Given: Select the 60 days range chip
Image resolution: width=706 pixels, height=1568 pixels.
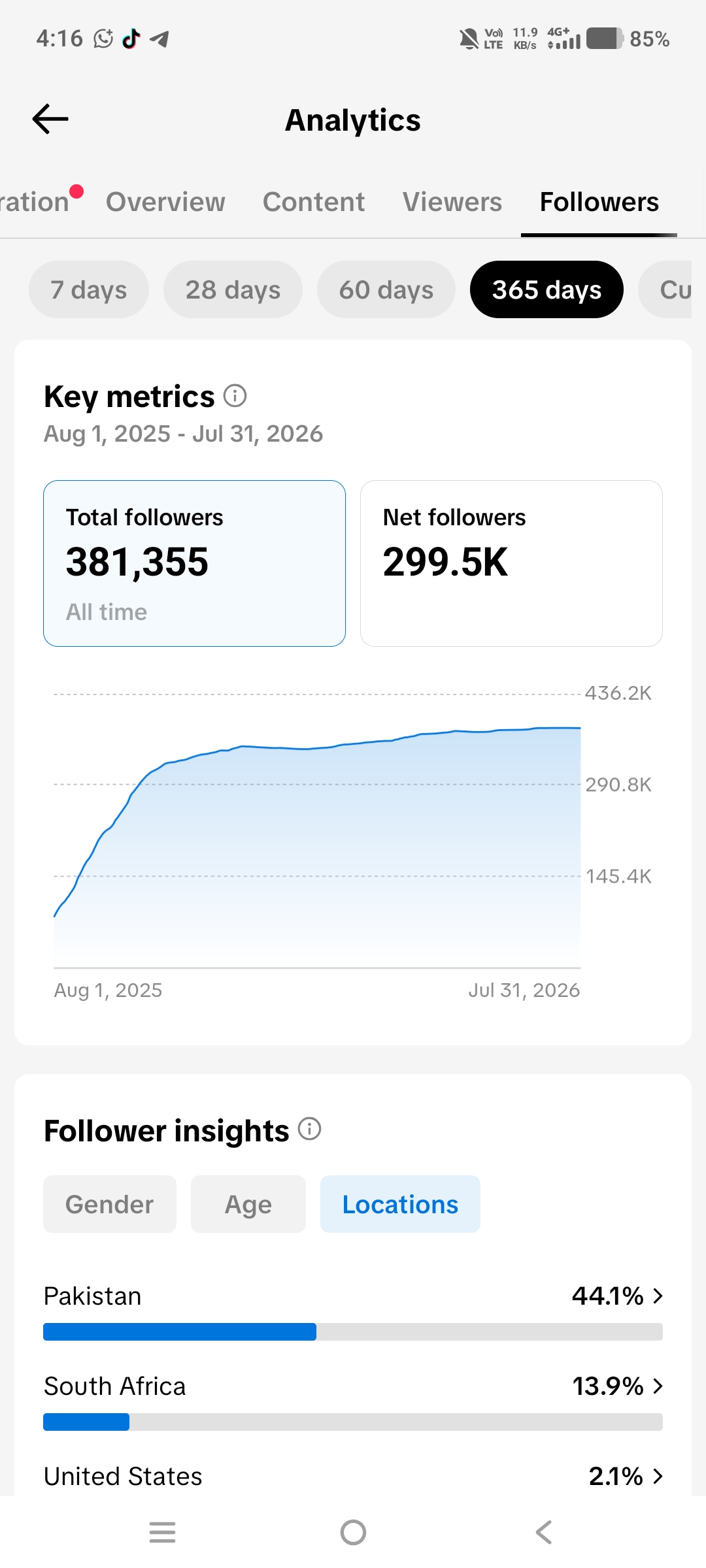Looking at the screenshot, I should pos(386,289).
